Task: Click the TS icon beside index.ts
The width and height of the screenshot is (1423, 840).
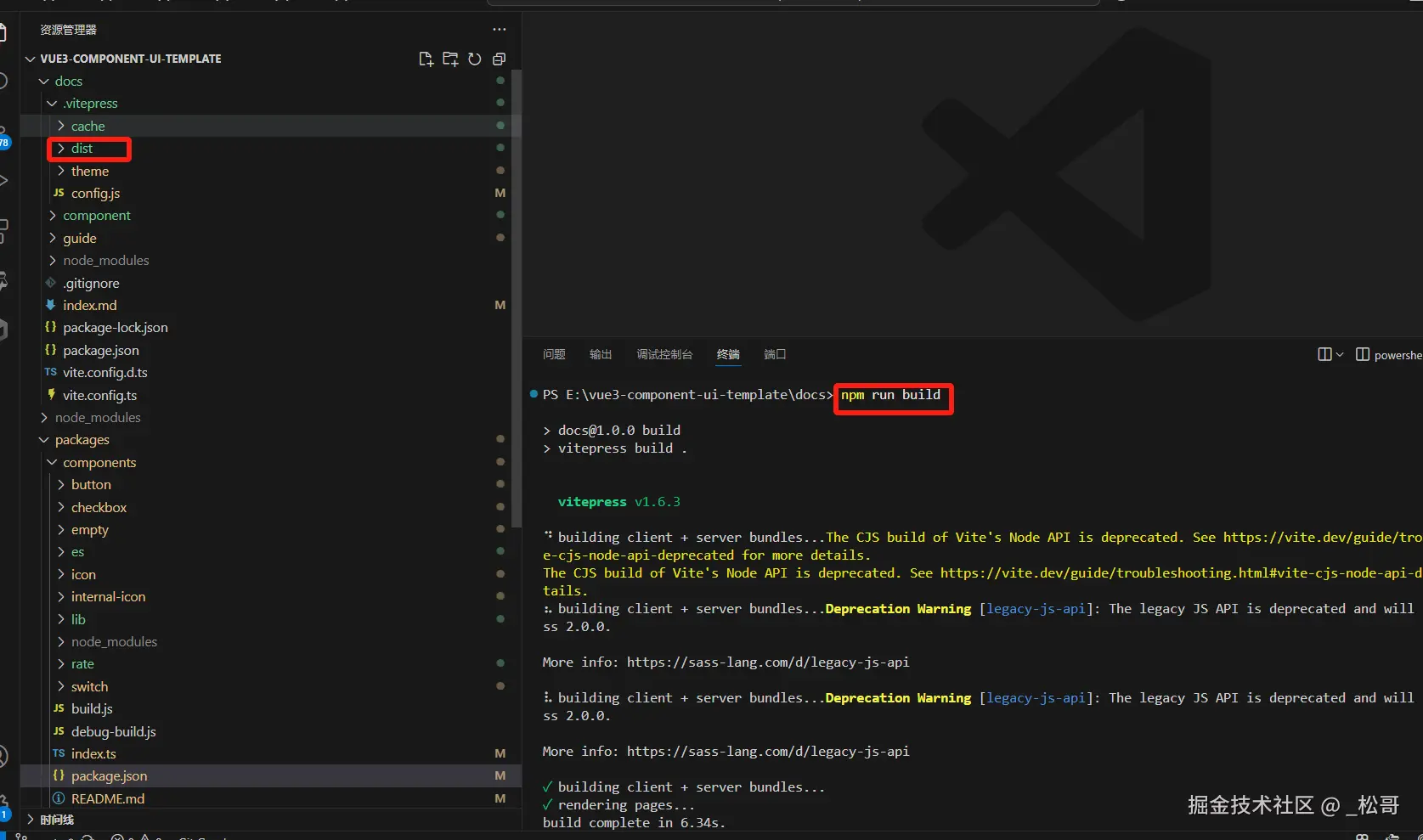Action: pos(59,753)
